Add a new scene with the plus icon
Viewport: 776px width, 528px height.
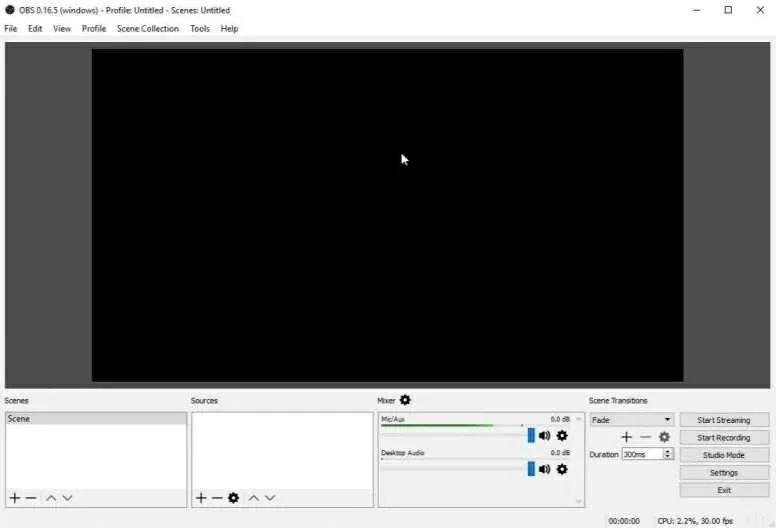point(15,498)
